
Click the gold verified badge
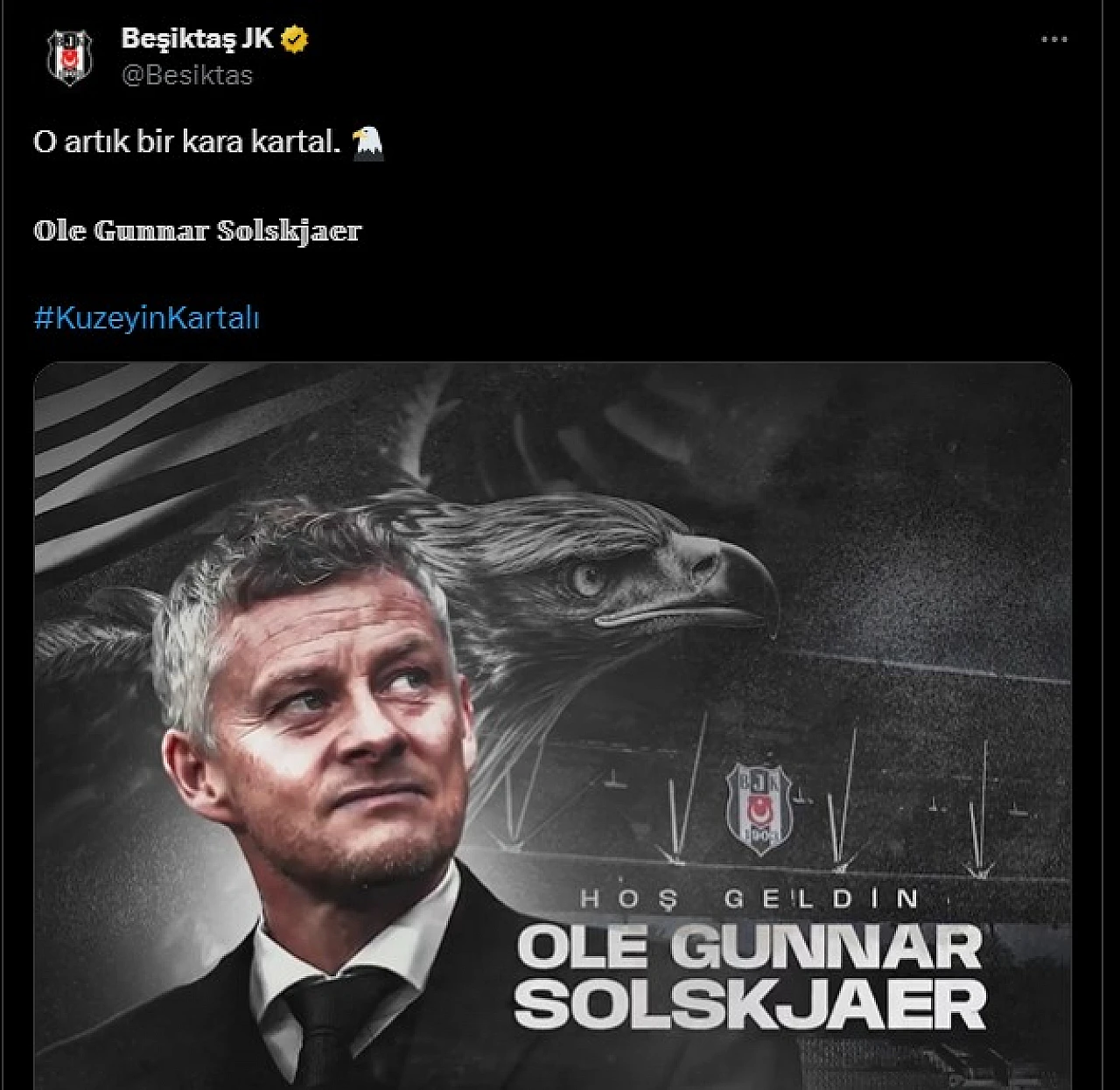pyautogui.click(x=296, y=39)
